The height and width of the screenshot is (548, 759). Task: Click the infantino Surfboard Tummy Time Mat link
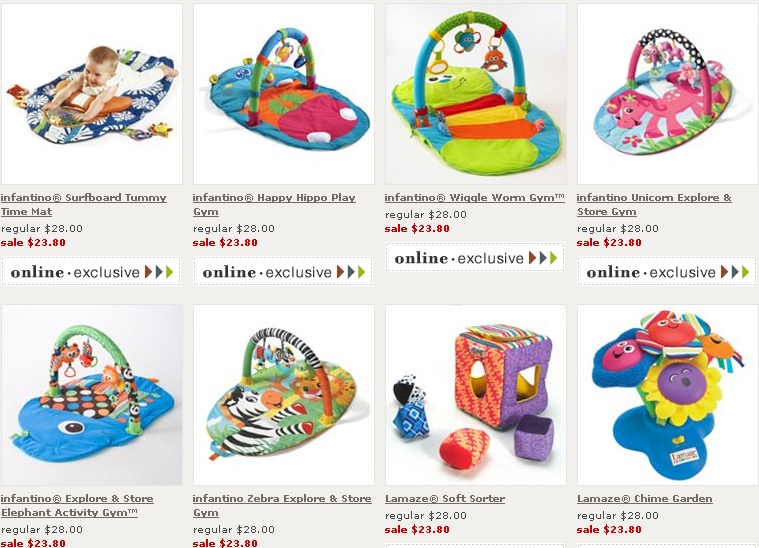[x=83, y=204]
